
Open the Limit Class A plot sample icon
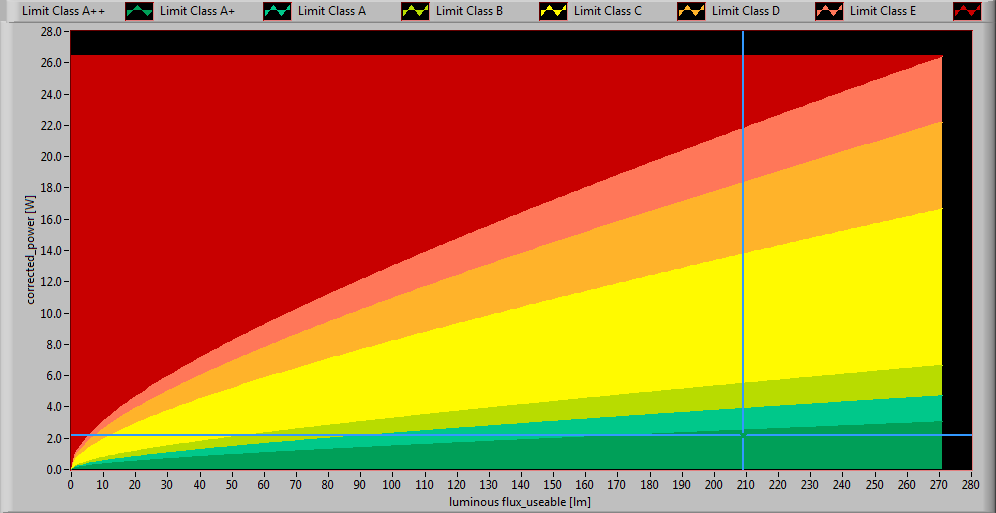415,12
